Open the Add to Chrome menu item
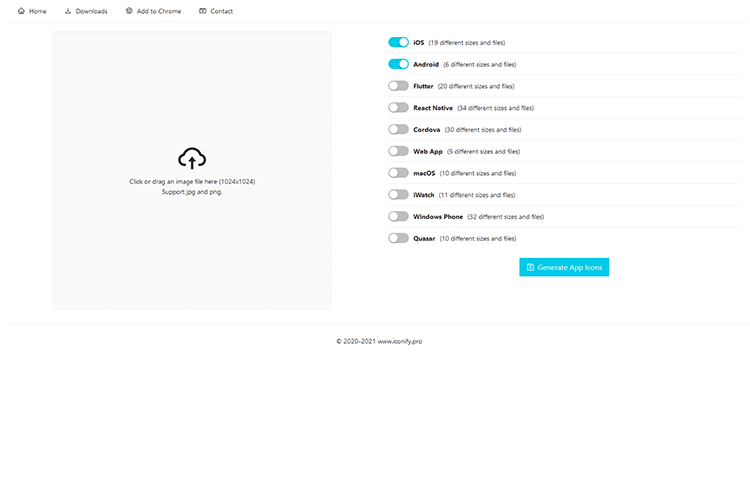750x500 pixels. point(159,11)
